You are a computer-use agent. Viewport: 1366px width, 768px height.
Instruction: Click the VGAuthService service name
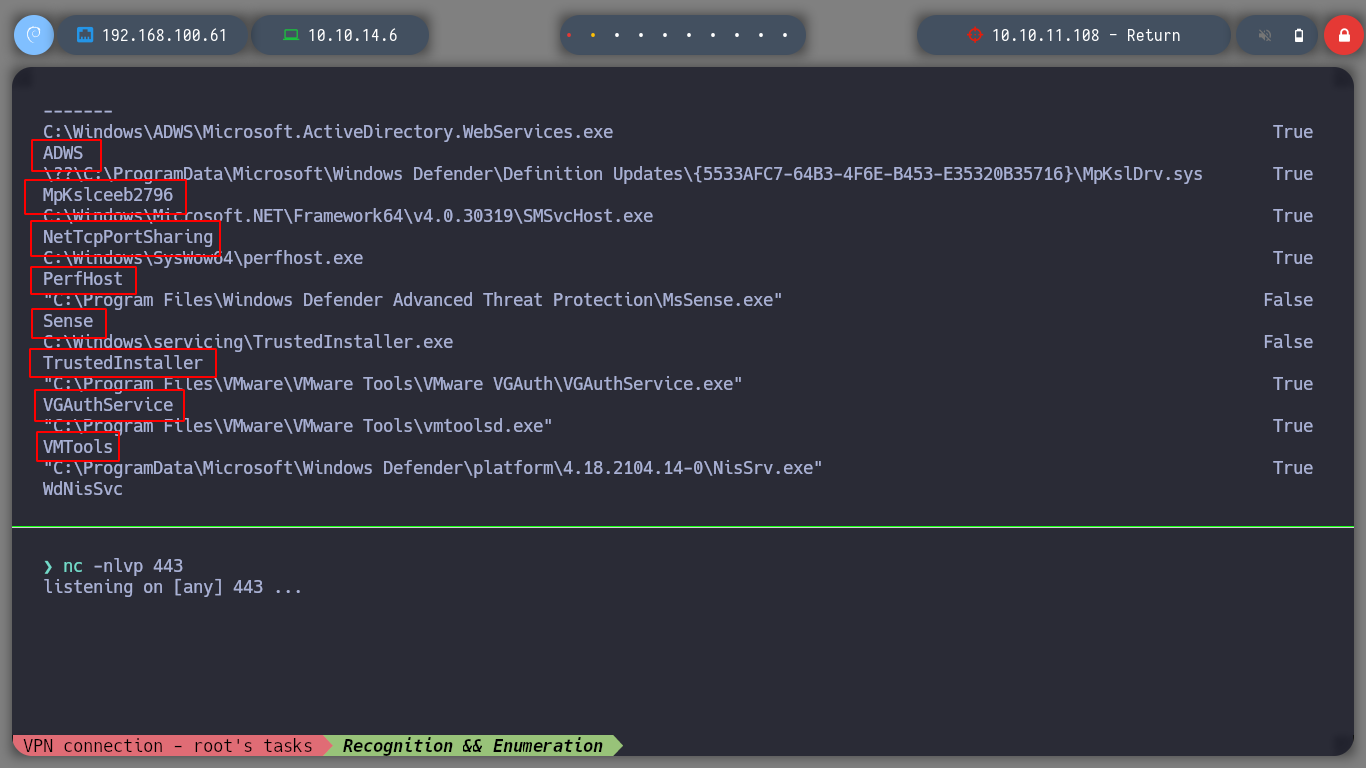(108, 405)
